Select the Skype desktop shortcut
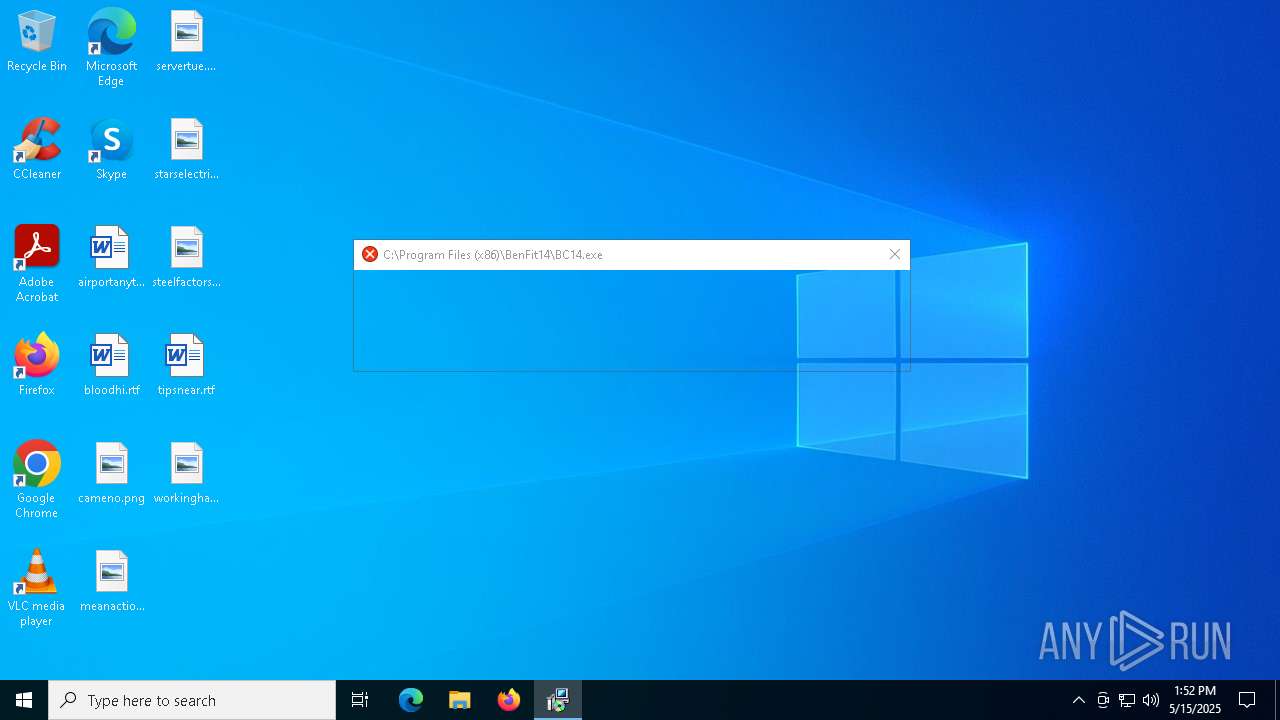This screenshot has height=720, width=1280. pos(111,150)
